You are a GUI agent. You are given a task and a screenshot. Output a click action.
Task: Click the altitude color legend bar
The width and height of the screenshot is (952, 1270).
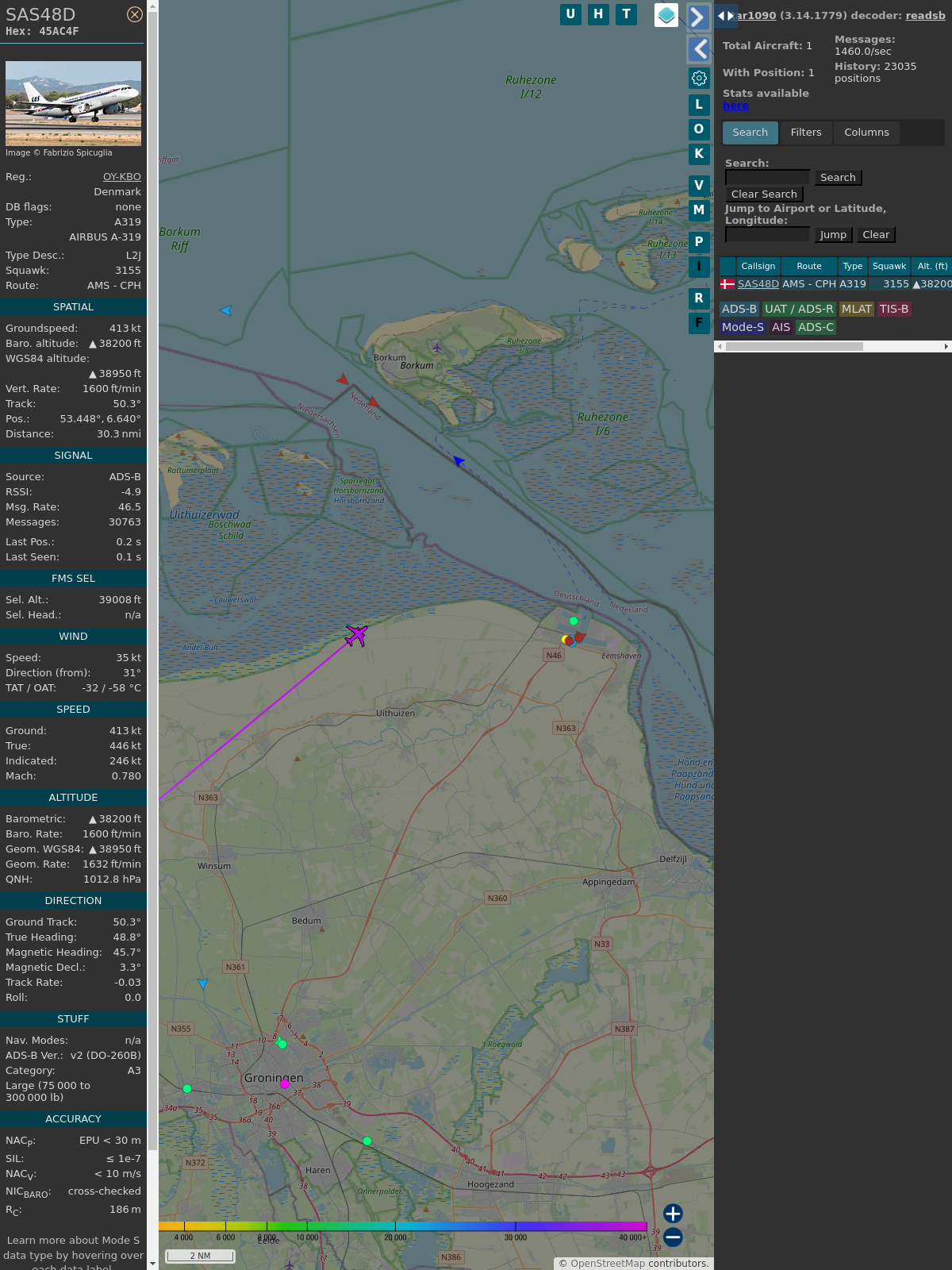click(403, 1226)
